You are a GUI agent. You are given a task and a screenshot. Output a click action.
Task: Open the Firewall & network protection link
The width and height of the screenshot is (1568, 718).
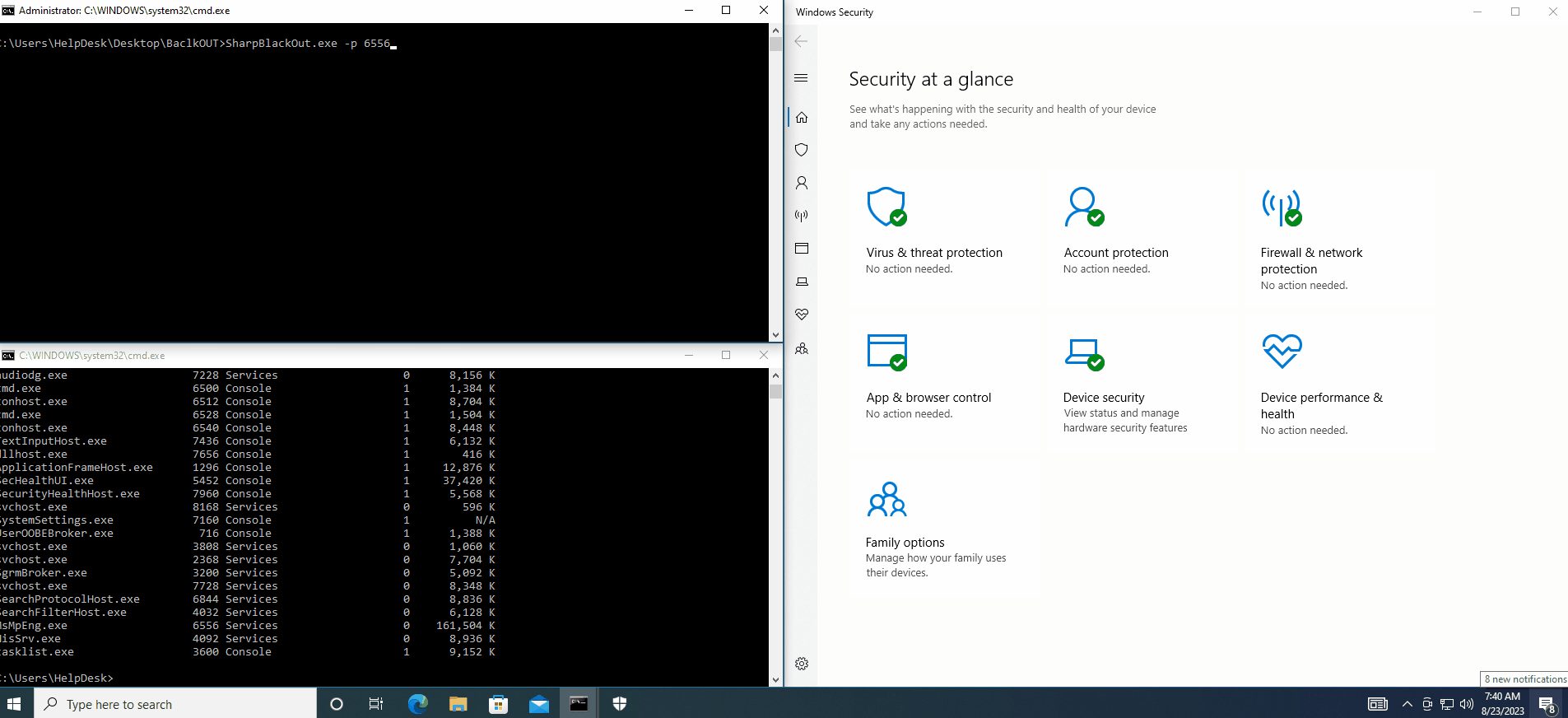pyautogui.click(x=1311, y=261)
